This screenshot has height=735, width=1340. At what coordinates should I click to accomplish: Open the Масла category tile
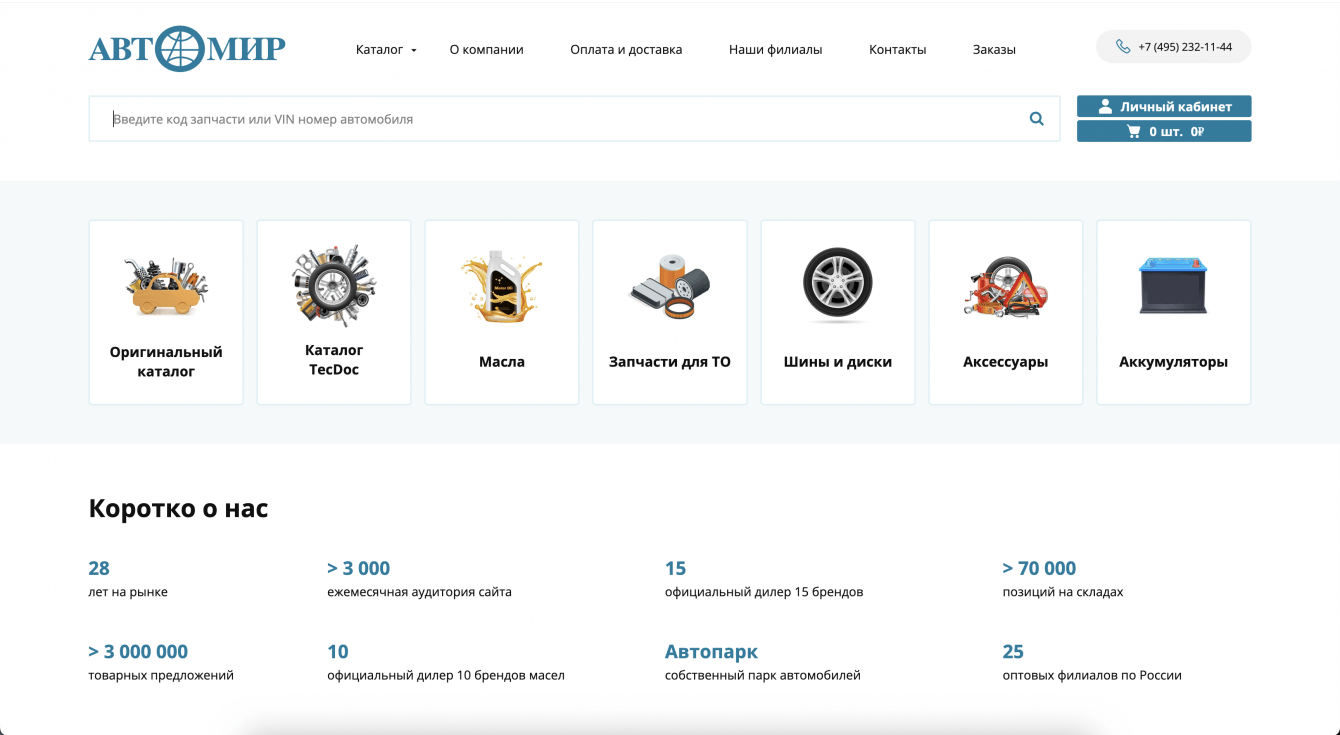coord(501,312)
